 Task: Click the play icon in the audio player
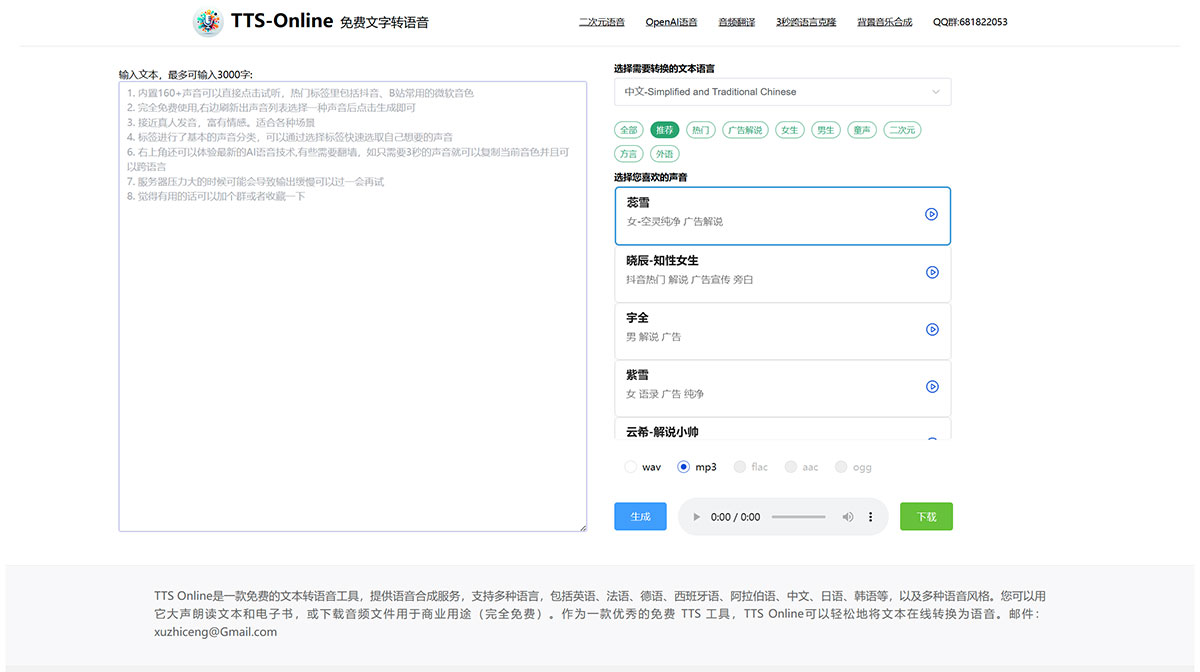pyautogui.click(x=695, y=517)
